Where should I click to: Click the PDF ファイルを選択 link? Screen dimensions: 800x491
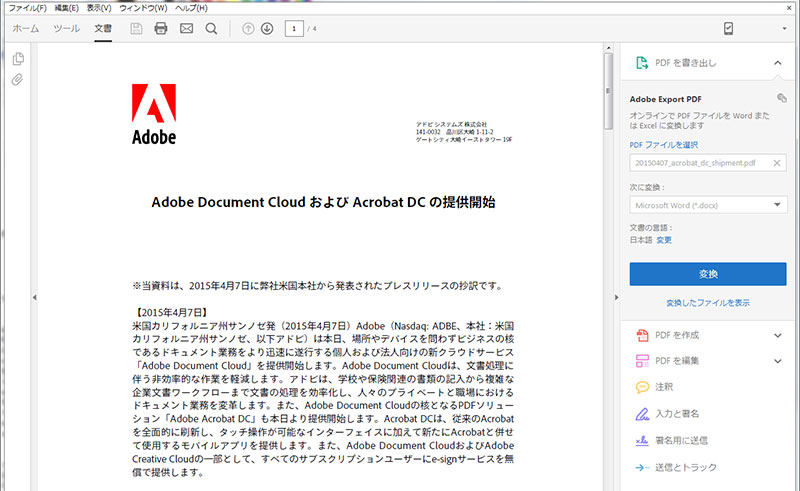pyautogui.click(x=663, y=145)
